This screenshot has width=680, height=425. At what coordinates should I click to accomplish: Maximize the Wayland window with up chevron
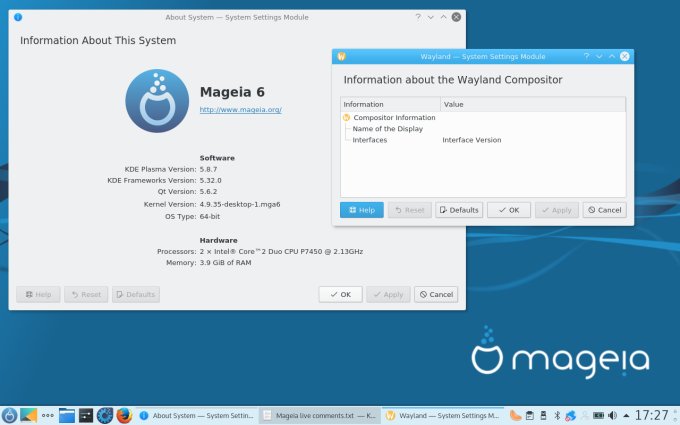(x=611, y=56)
